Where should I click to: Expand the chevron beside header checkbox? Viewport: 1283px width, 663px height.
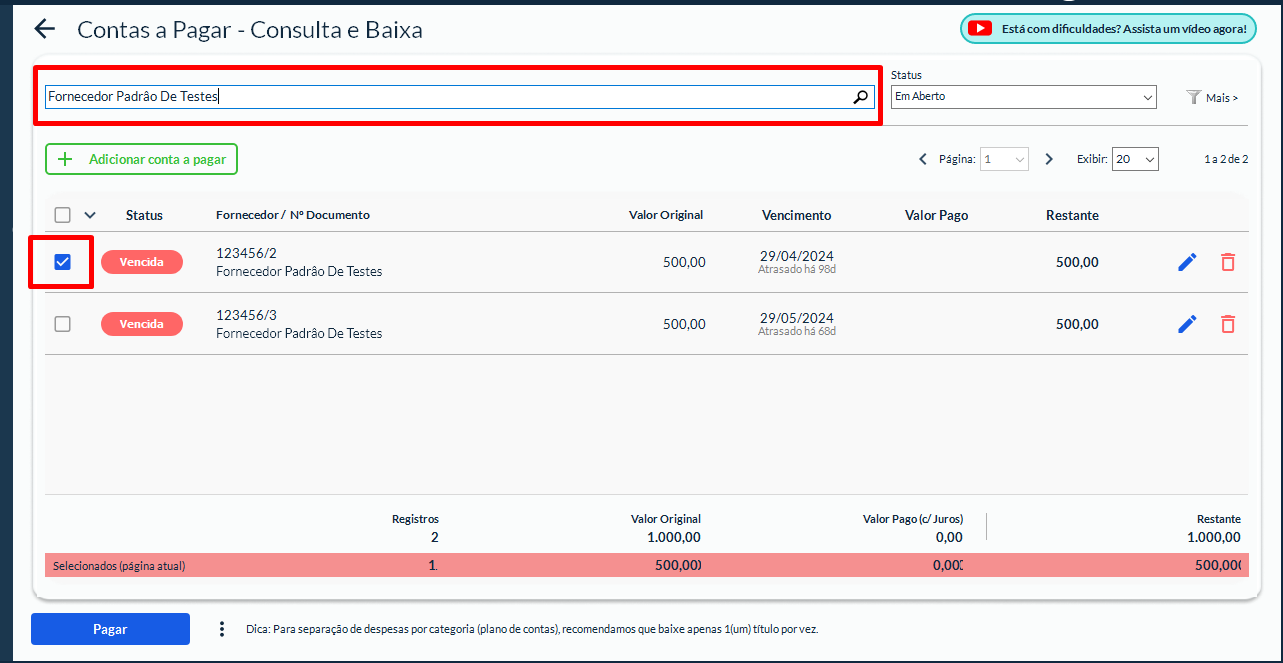point(90,215)
